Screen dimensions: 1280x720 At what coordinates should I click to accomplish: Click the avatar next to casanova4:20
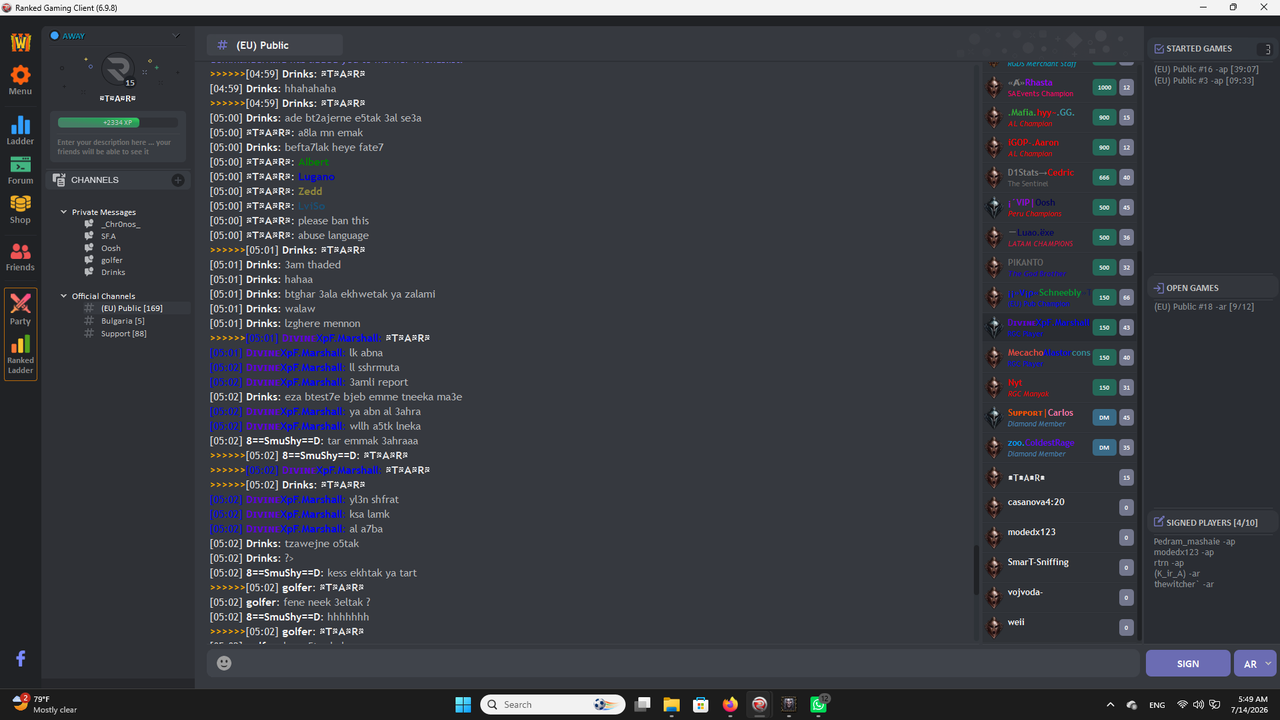[x=993, y=507]
